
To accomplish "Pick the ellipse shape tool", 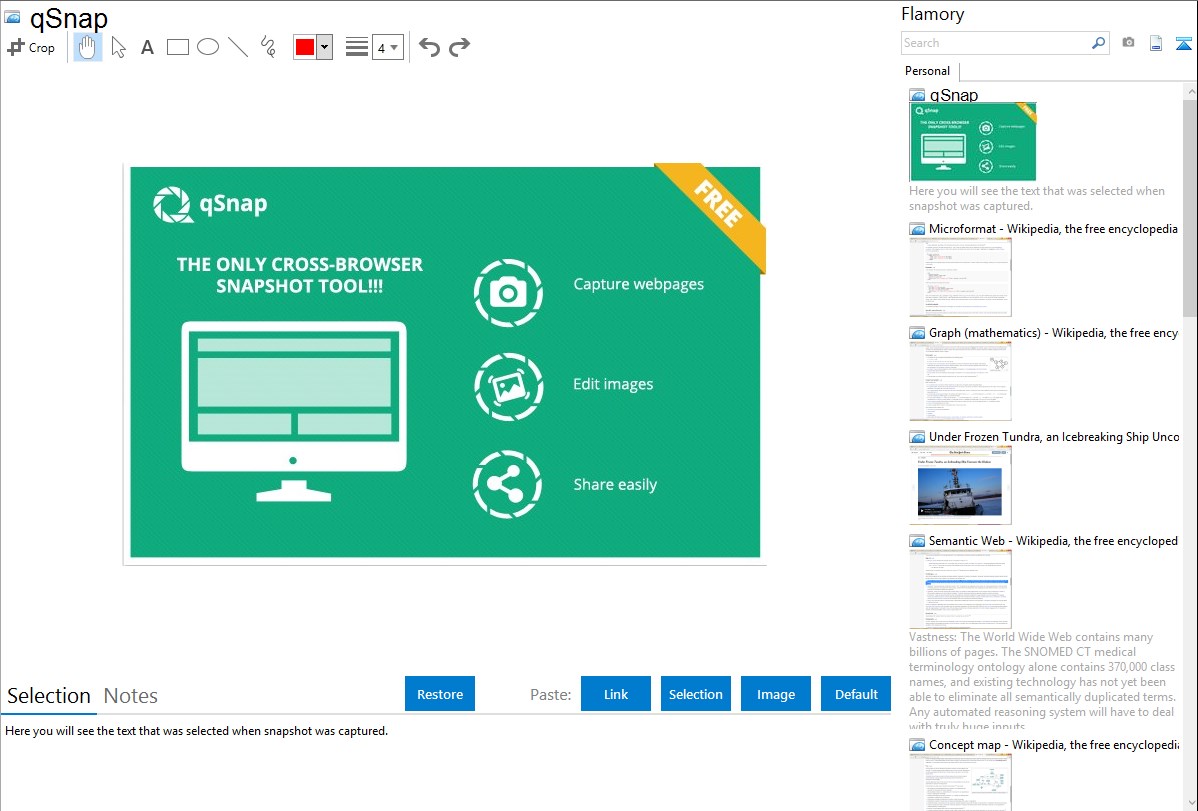I will click(x=208, y=47).
